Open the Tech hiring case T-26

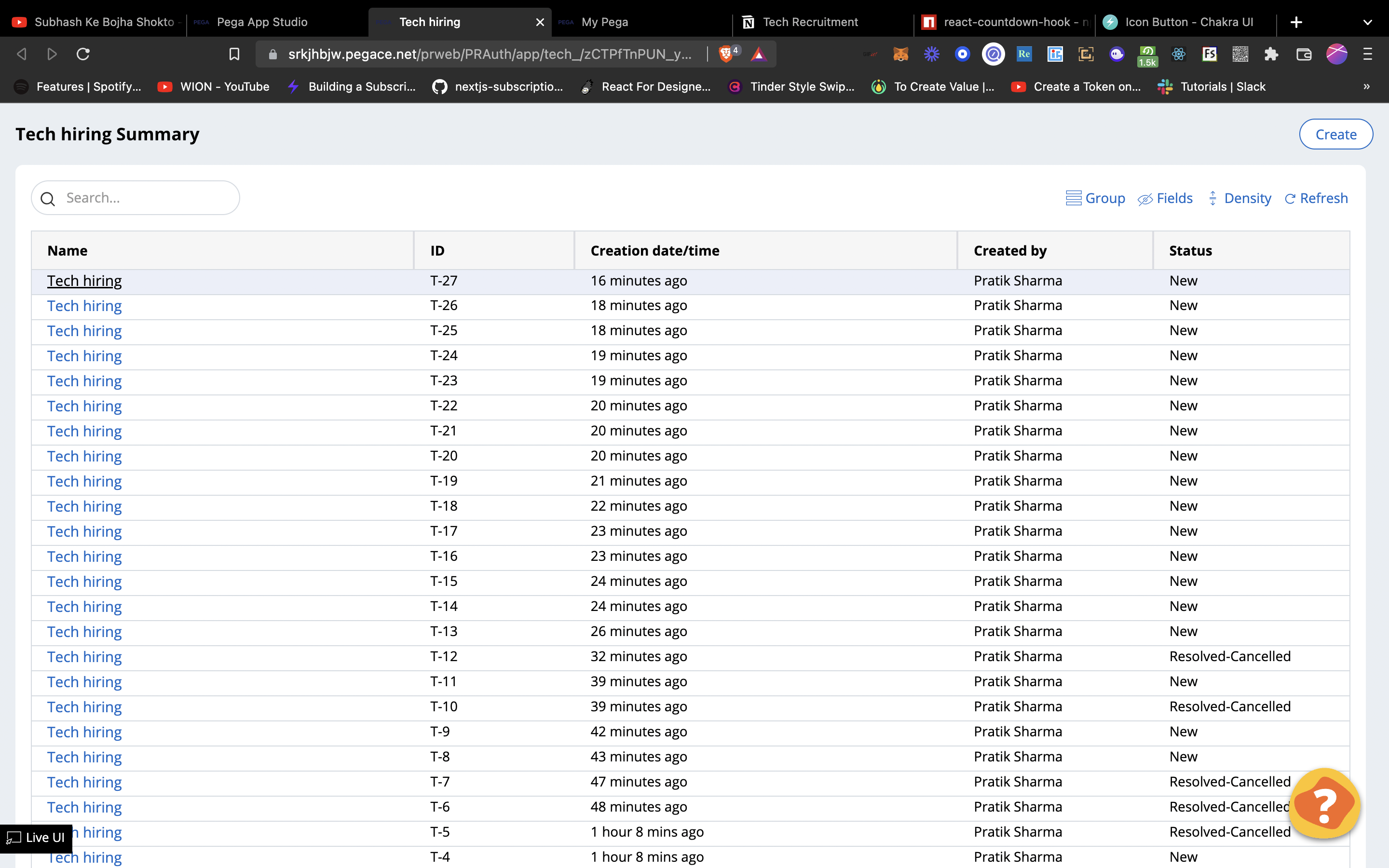pyautogui.click(x=84, y=306)
